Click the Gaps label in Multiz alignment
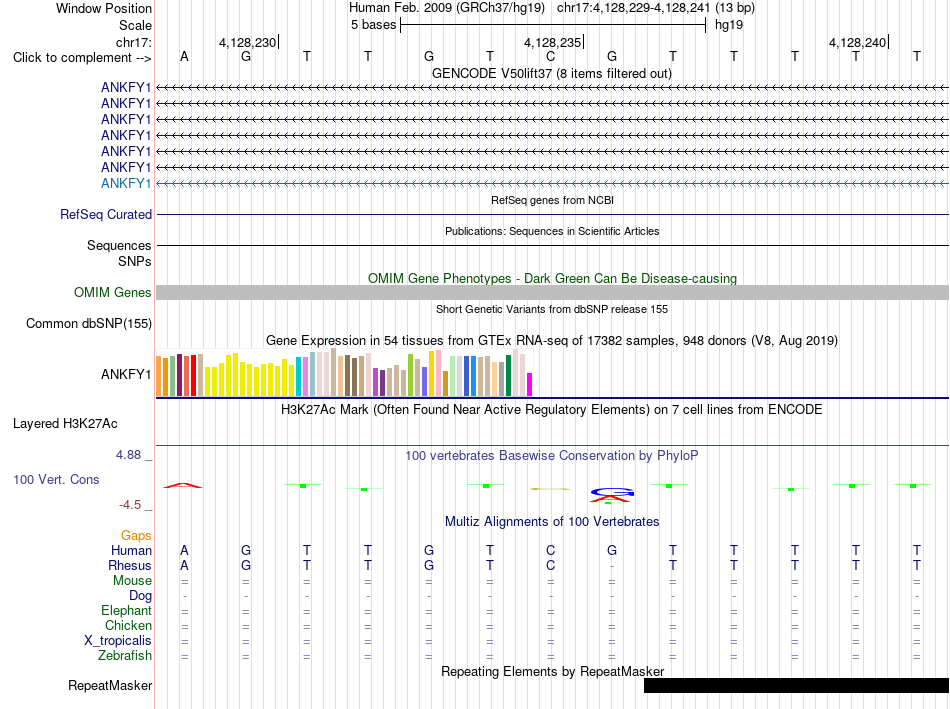The height and width of the screenshot is (709, 950). (x=136, y=535)
